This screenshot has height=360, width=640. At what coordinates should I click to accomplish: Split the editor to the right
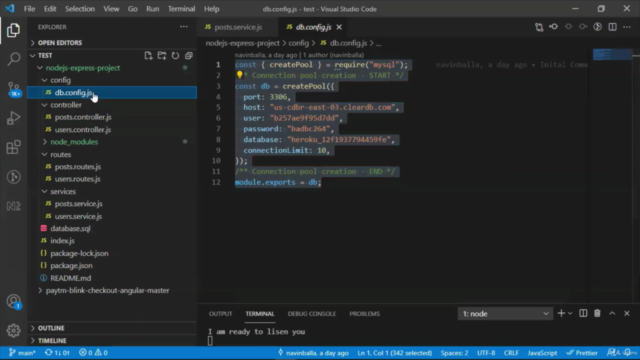pyautogui.click(x=612, y=27)
